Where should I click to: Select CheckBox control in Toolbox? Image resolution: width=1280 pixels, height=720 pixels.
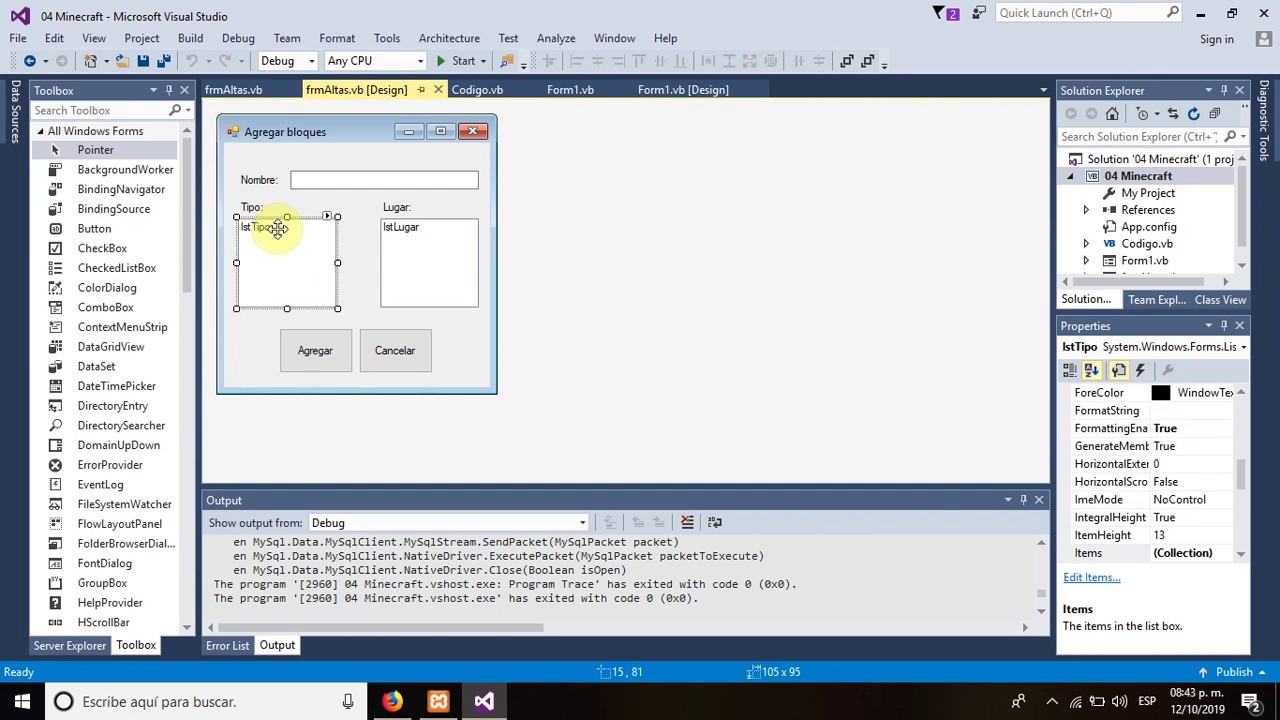coord(105,249)
